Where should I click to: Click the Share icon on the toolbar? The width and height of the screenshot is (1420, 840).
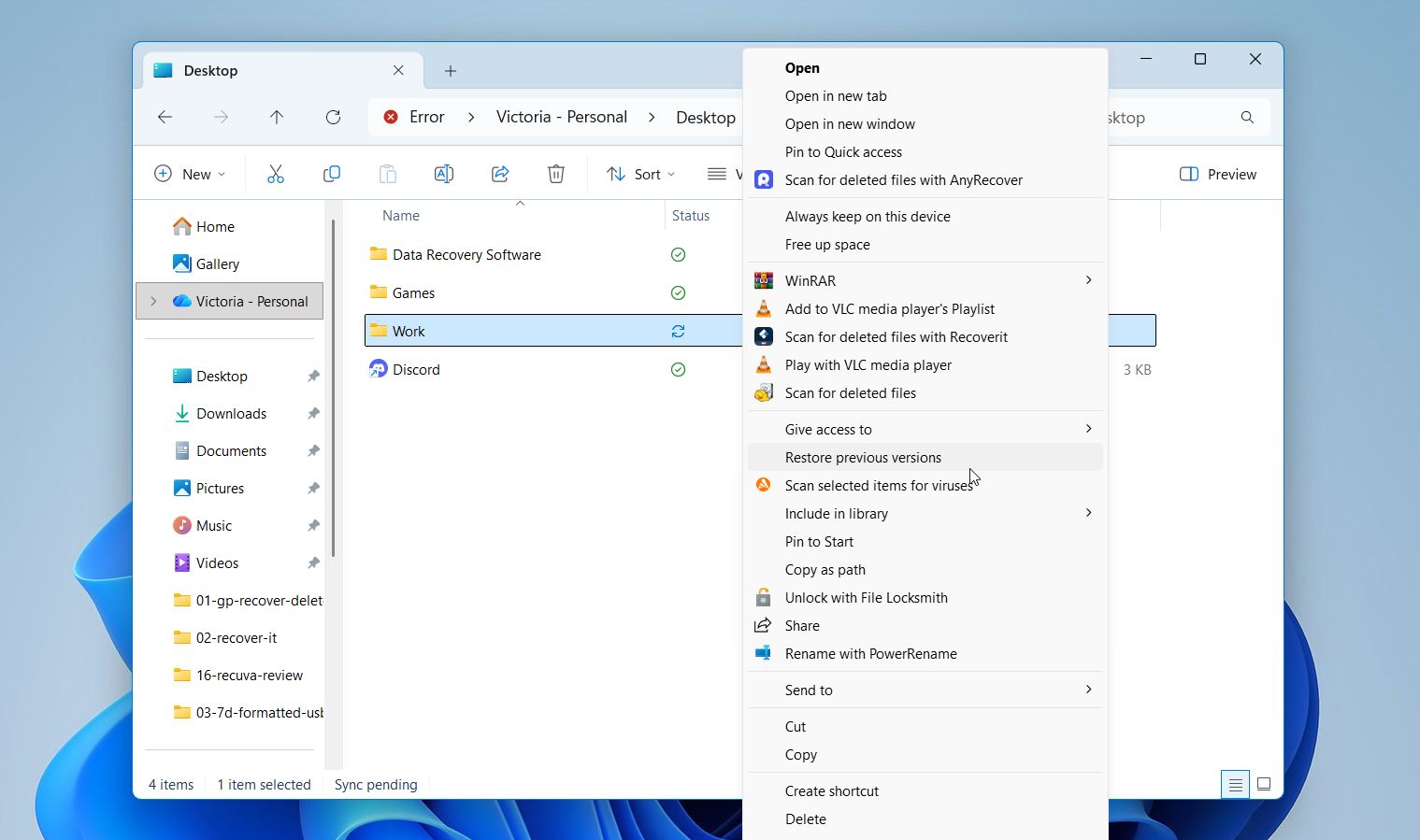(500, 174)
